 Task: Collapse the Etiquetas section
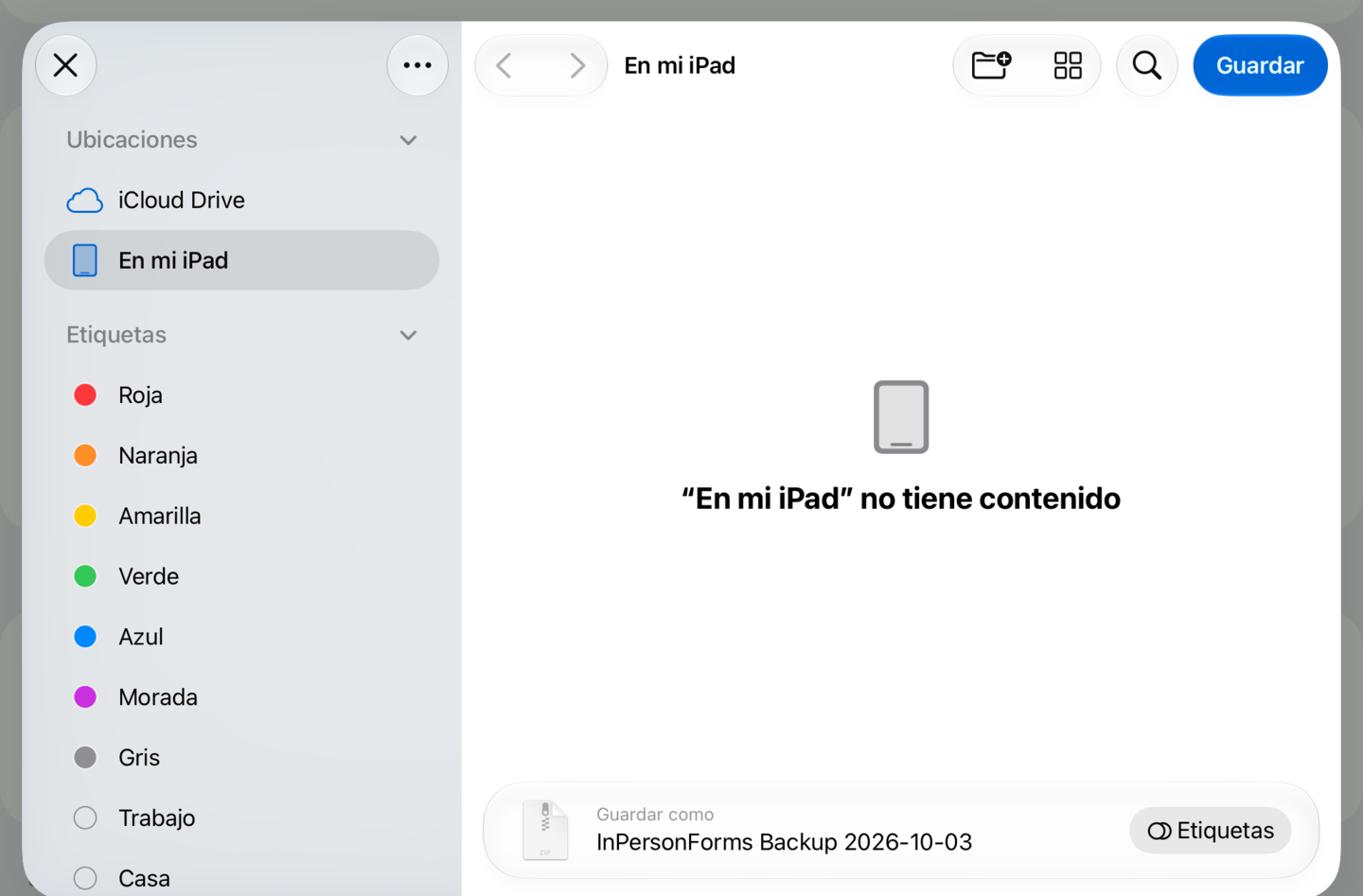coord(408,335)
